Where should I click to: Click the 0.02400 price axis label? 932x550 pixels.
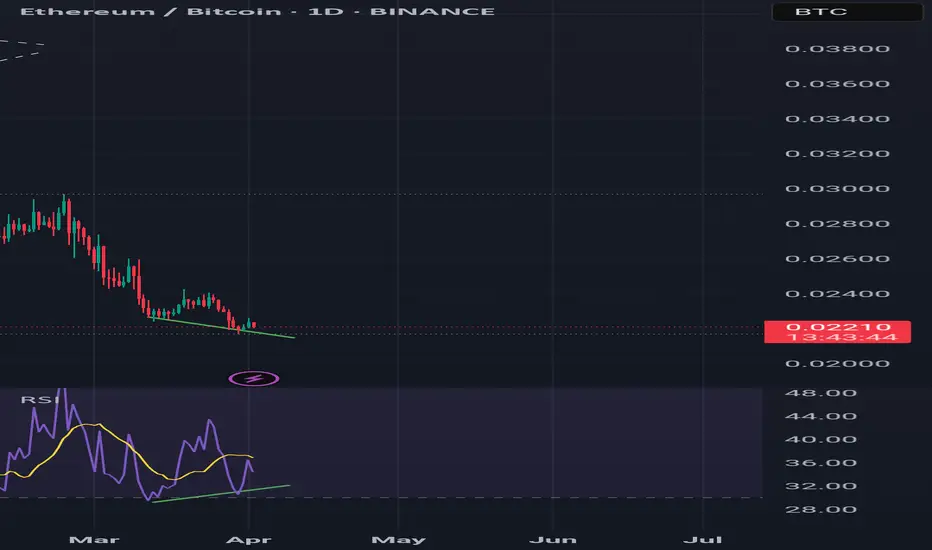[x=837, y=294]
